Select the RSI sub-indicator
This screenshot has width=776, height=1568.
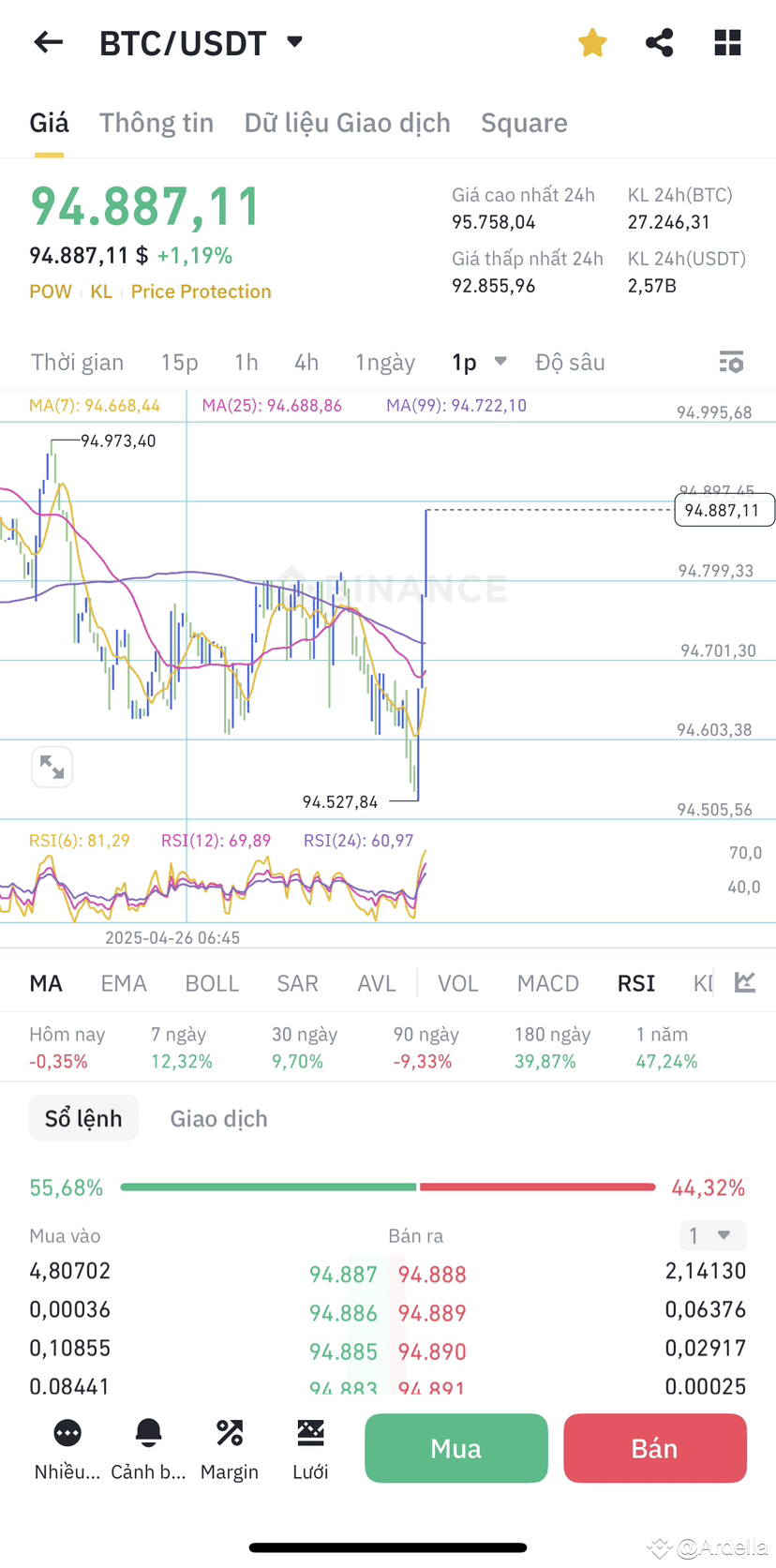coord(636,983)
